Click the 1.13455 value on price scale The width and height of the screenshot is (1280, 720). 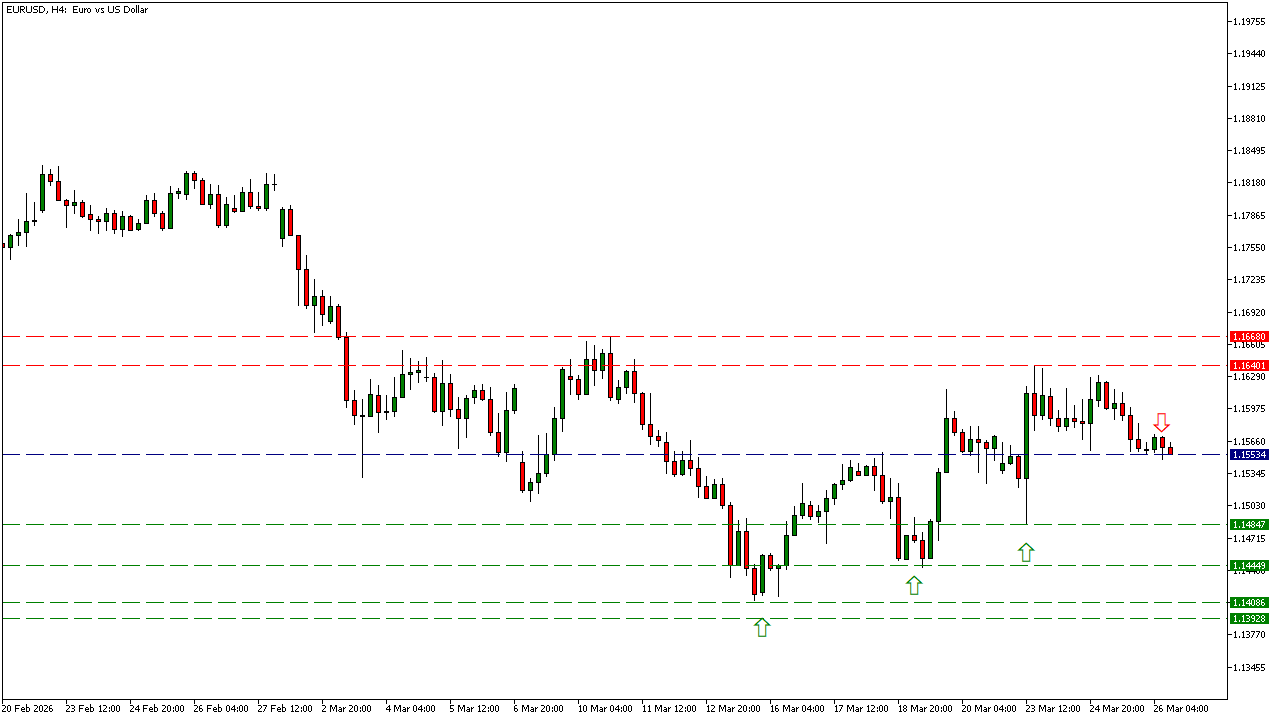(x=1250, y=667)
